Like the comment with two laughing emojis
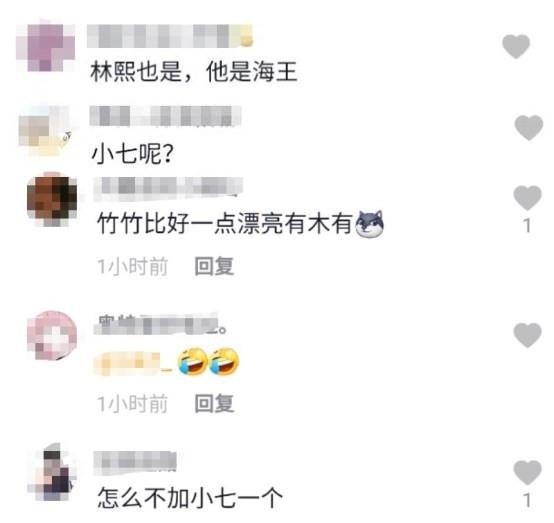Image resolution: width=554 pixels, height=523 pixels. (527, 335)
